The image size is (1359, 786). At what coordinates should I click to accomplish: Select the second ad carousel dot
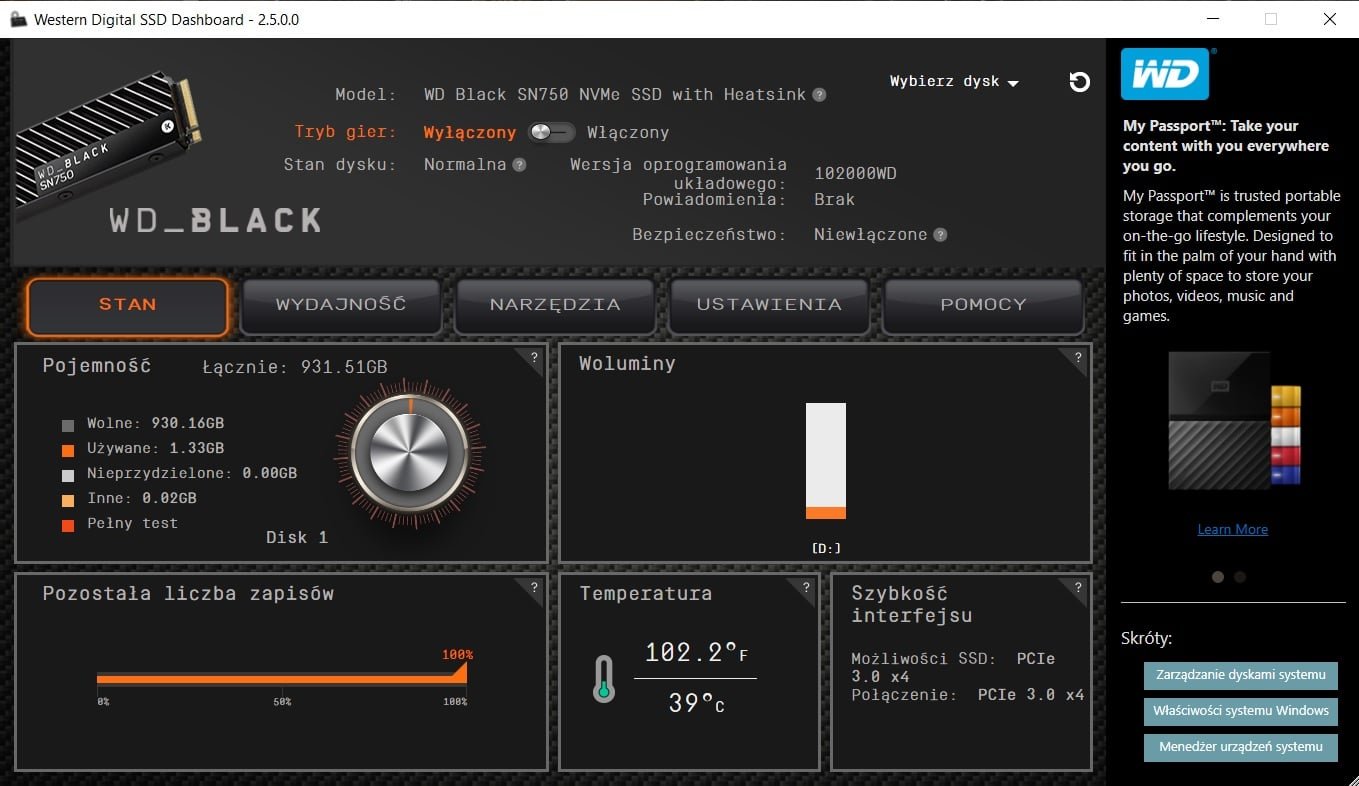tap(1240, 577)
